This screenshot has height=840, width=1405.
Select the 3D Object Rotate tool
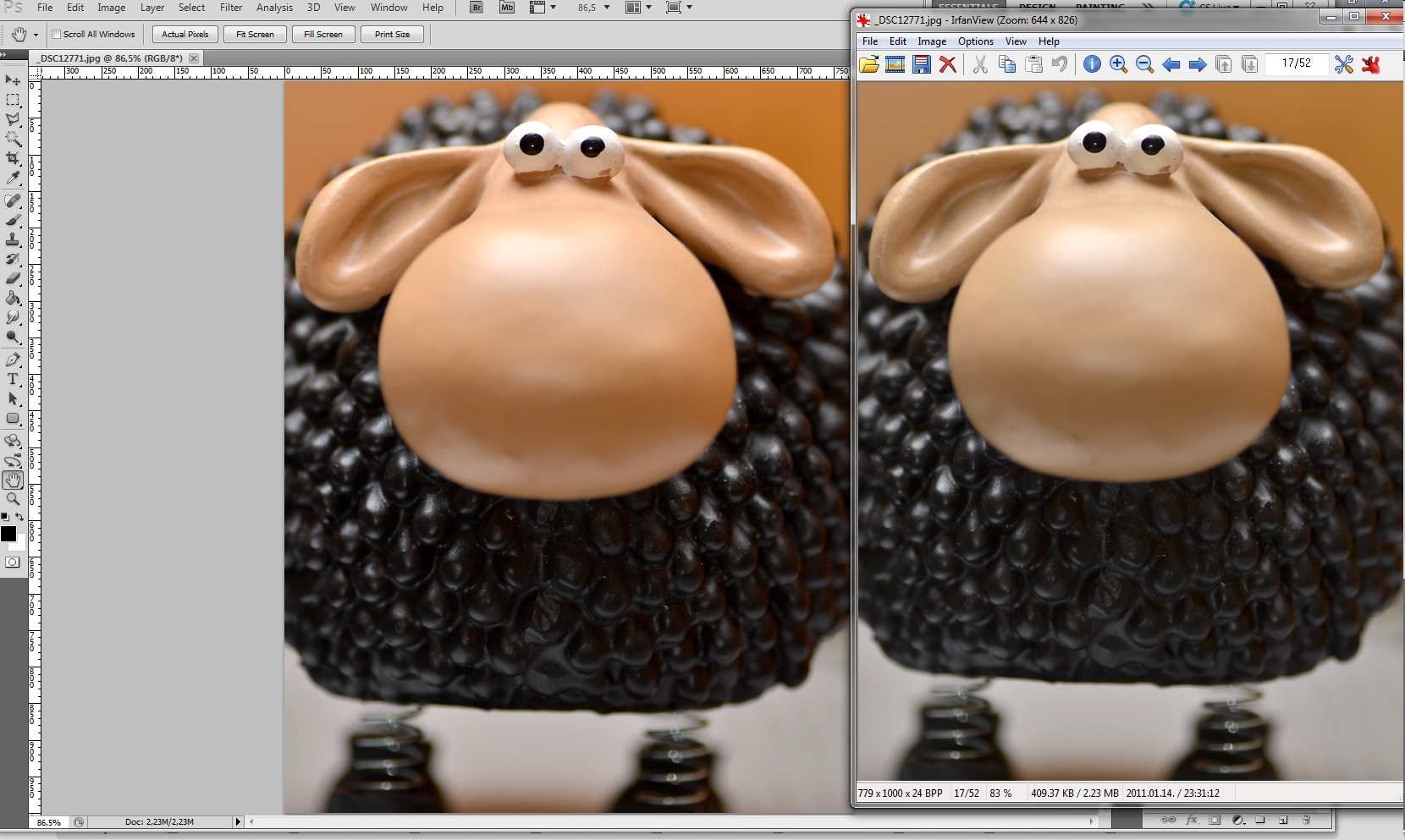coord(13,441)
